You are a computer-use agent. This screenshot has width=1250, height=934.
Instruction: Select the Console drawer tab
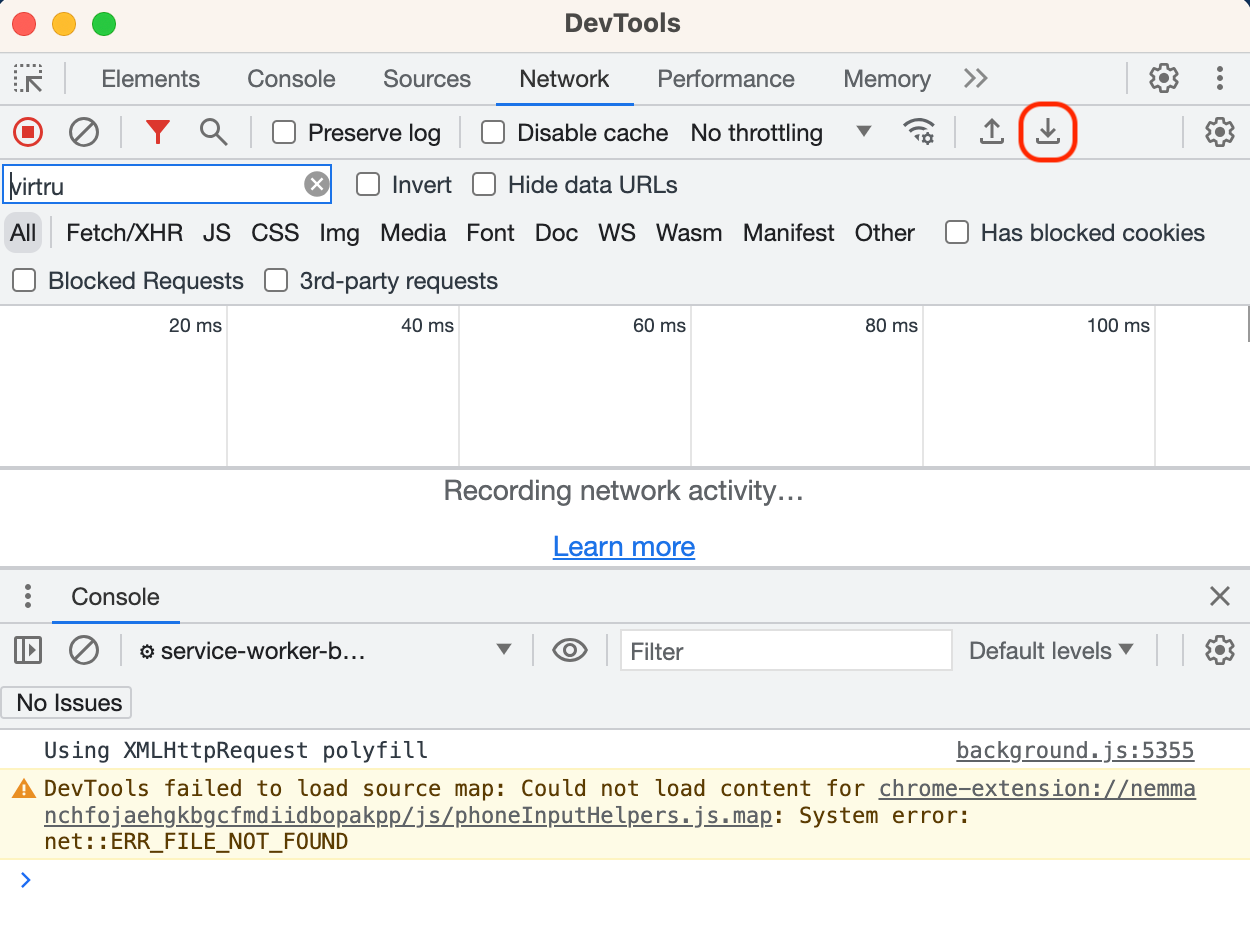point(115,597)
